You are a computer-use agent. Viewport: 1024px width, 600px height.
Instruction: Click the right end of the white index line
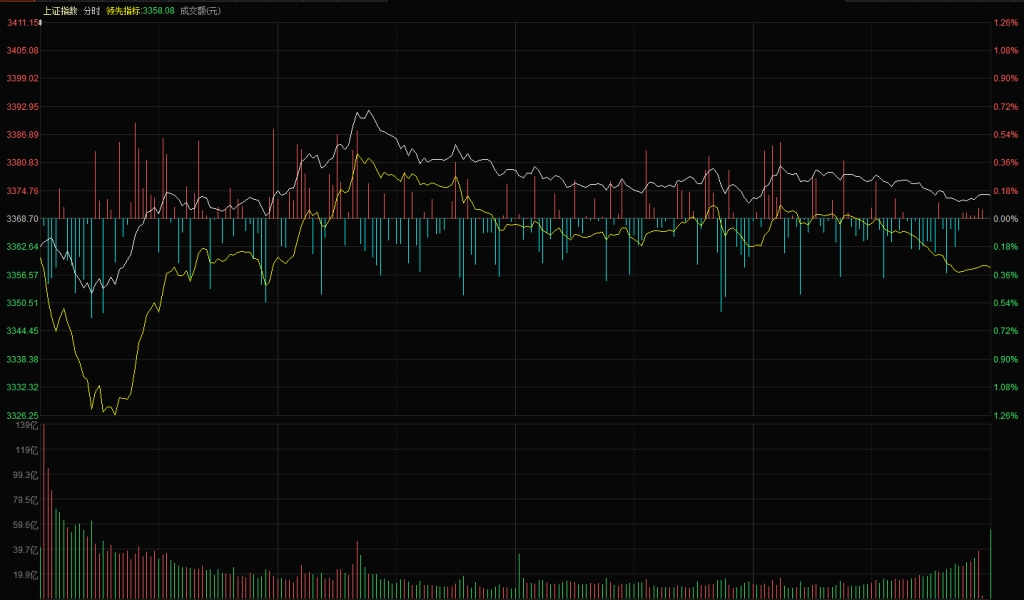pyautogui.click(x=989, y=194)
